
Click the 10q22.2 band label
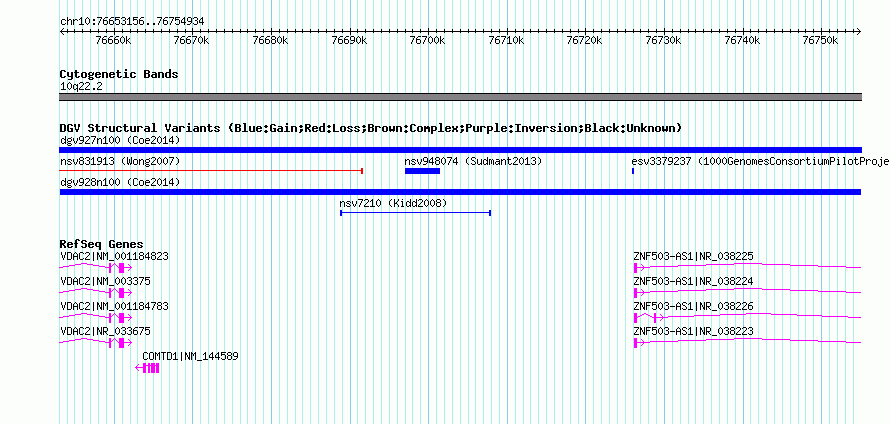[x=81, y=87]
